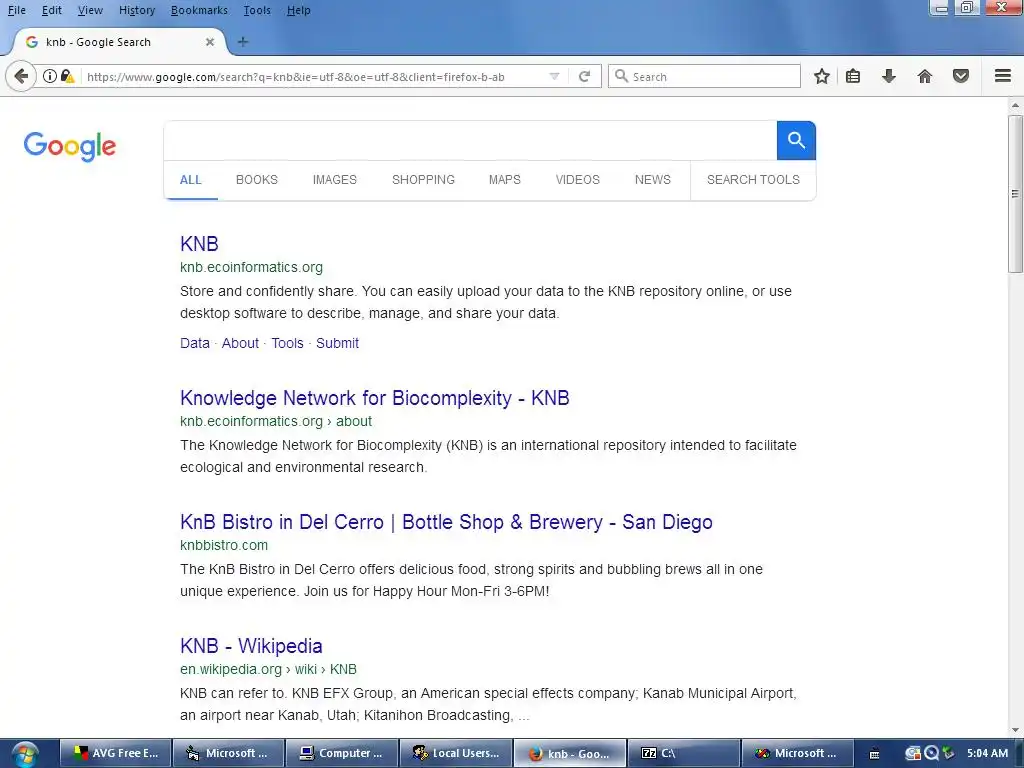Click the knbbistro.com green URL text
1024x768 pixels.
224,545
